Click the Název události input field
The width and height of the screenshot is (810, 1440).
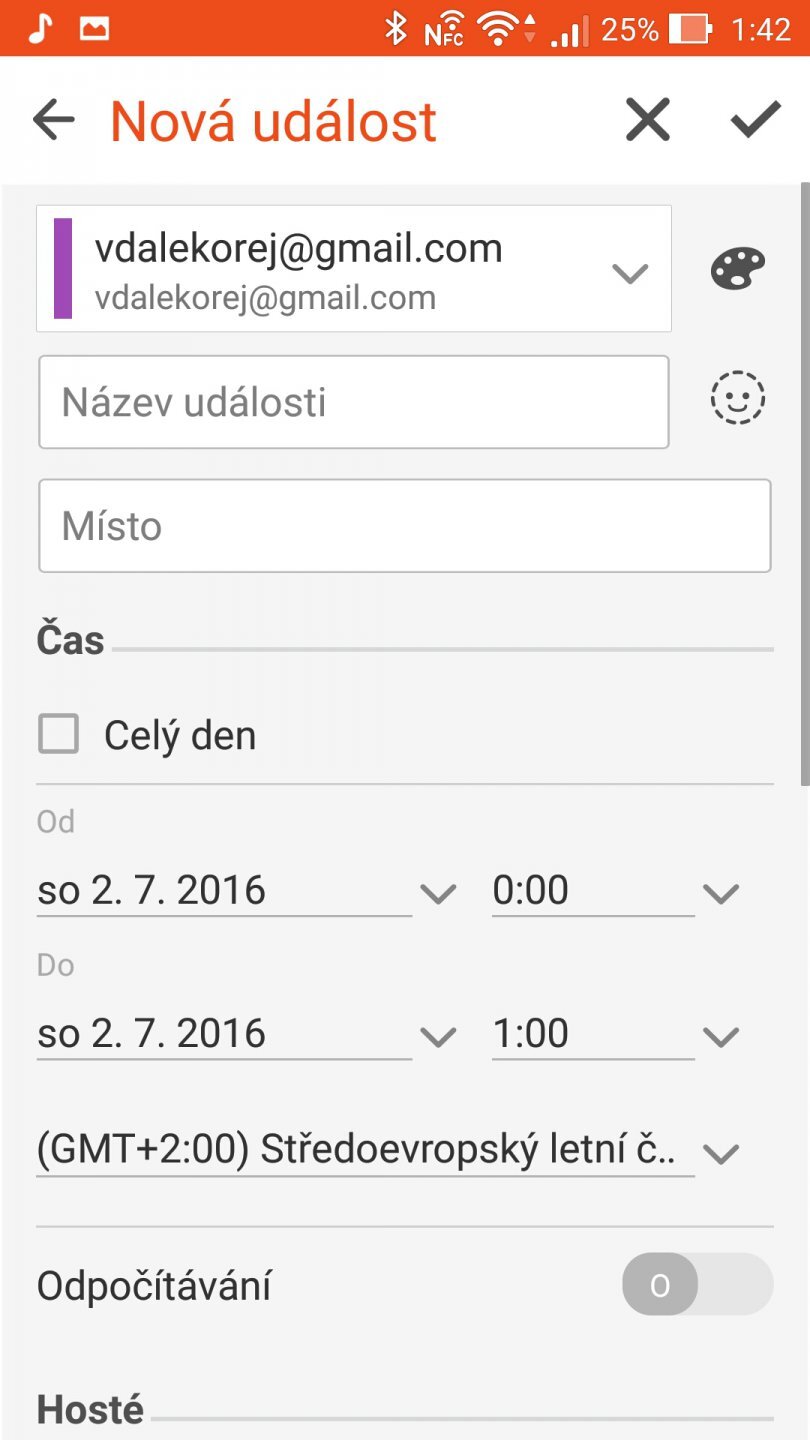pos(353,403)
